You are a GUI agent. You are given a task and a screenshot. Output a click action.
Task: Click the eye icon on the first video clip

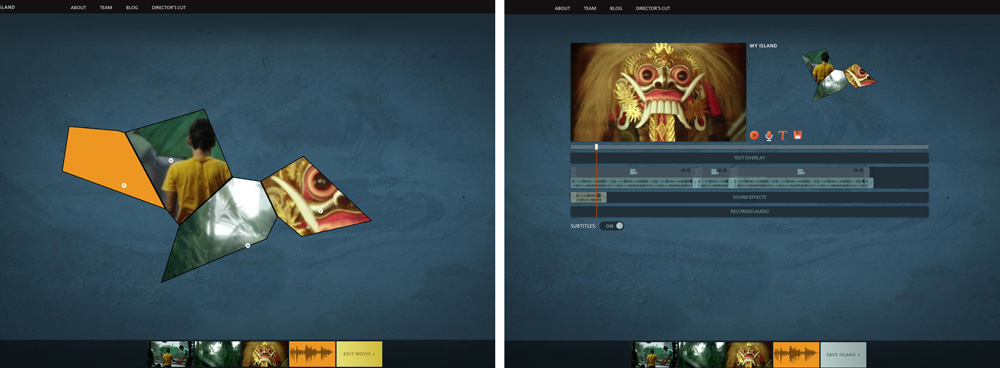coord(683,170)
